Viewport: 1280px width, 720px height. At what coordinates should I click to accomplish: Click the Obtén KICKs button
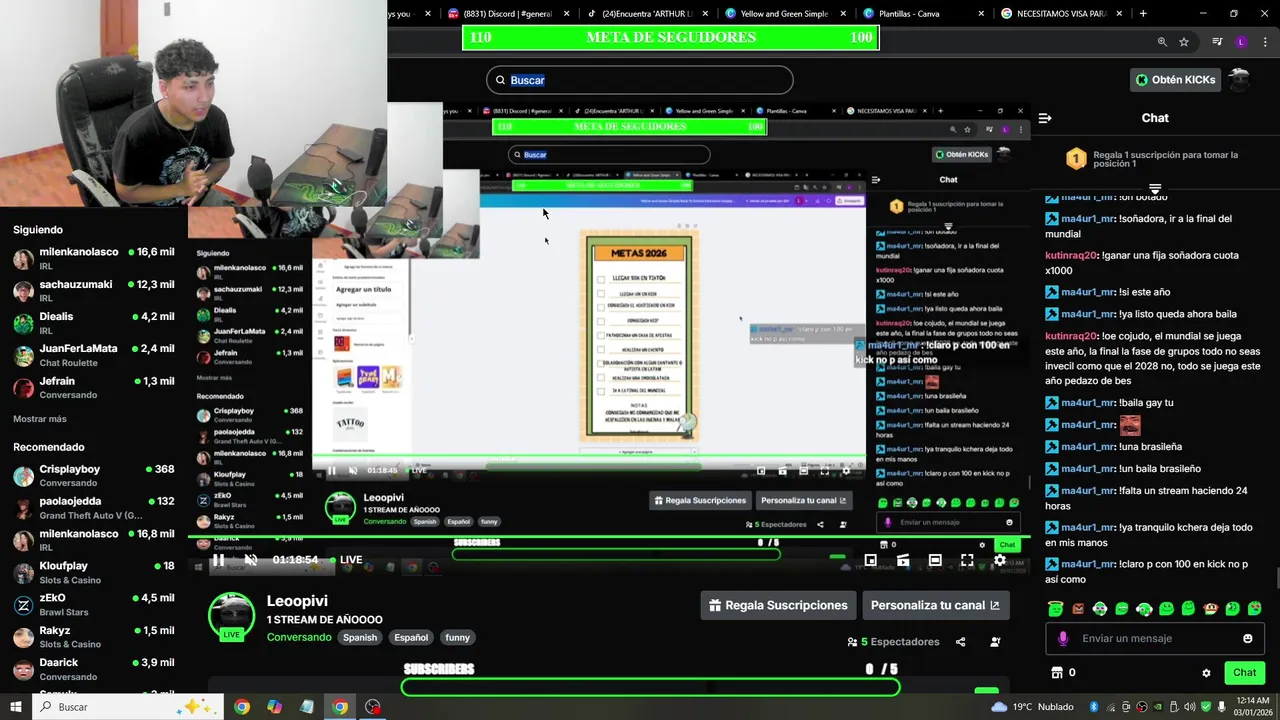(x=1175, y=79)
